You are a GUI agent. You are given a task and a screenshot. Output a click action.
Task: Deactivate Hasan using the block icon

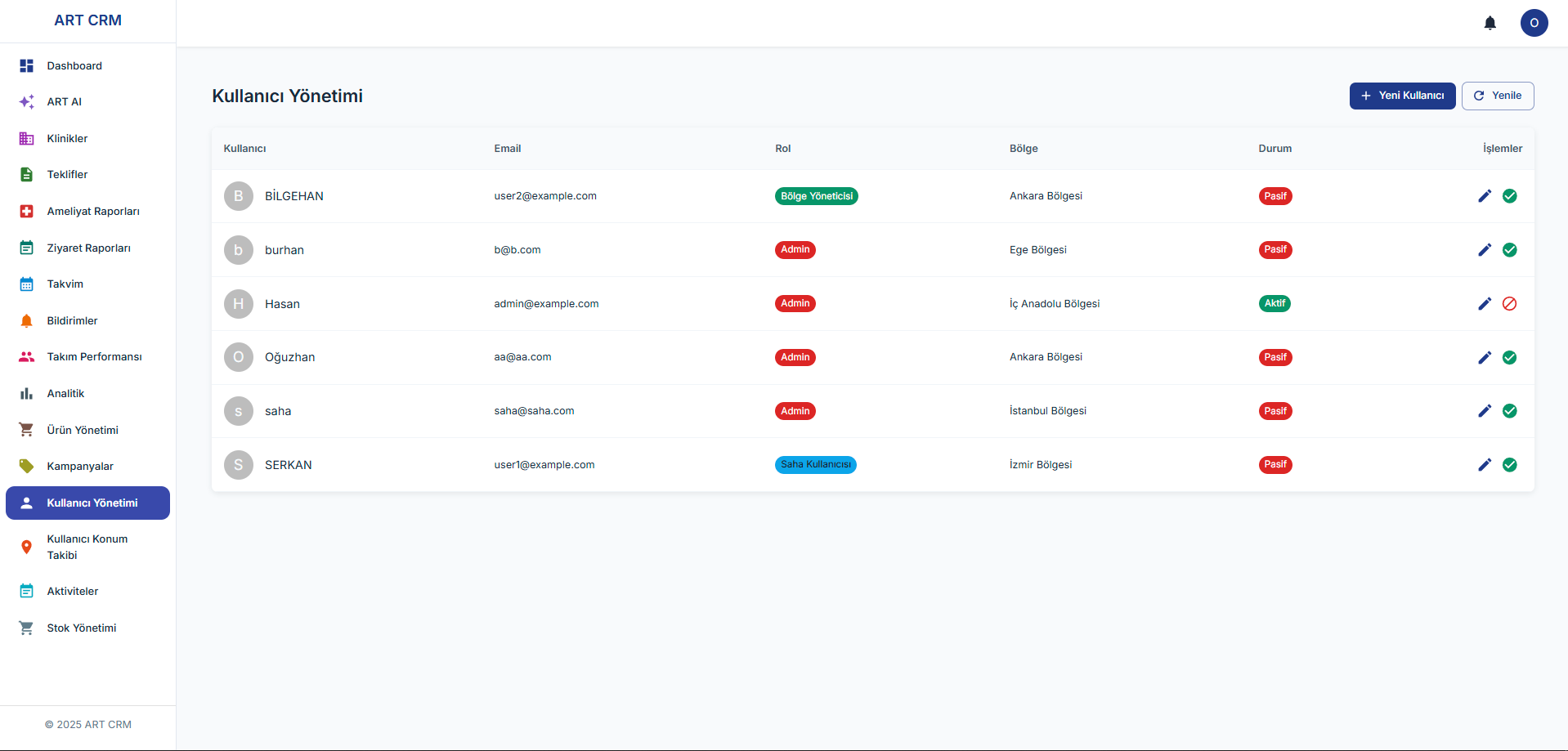tap(1509, 304)
